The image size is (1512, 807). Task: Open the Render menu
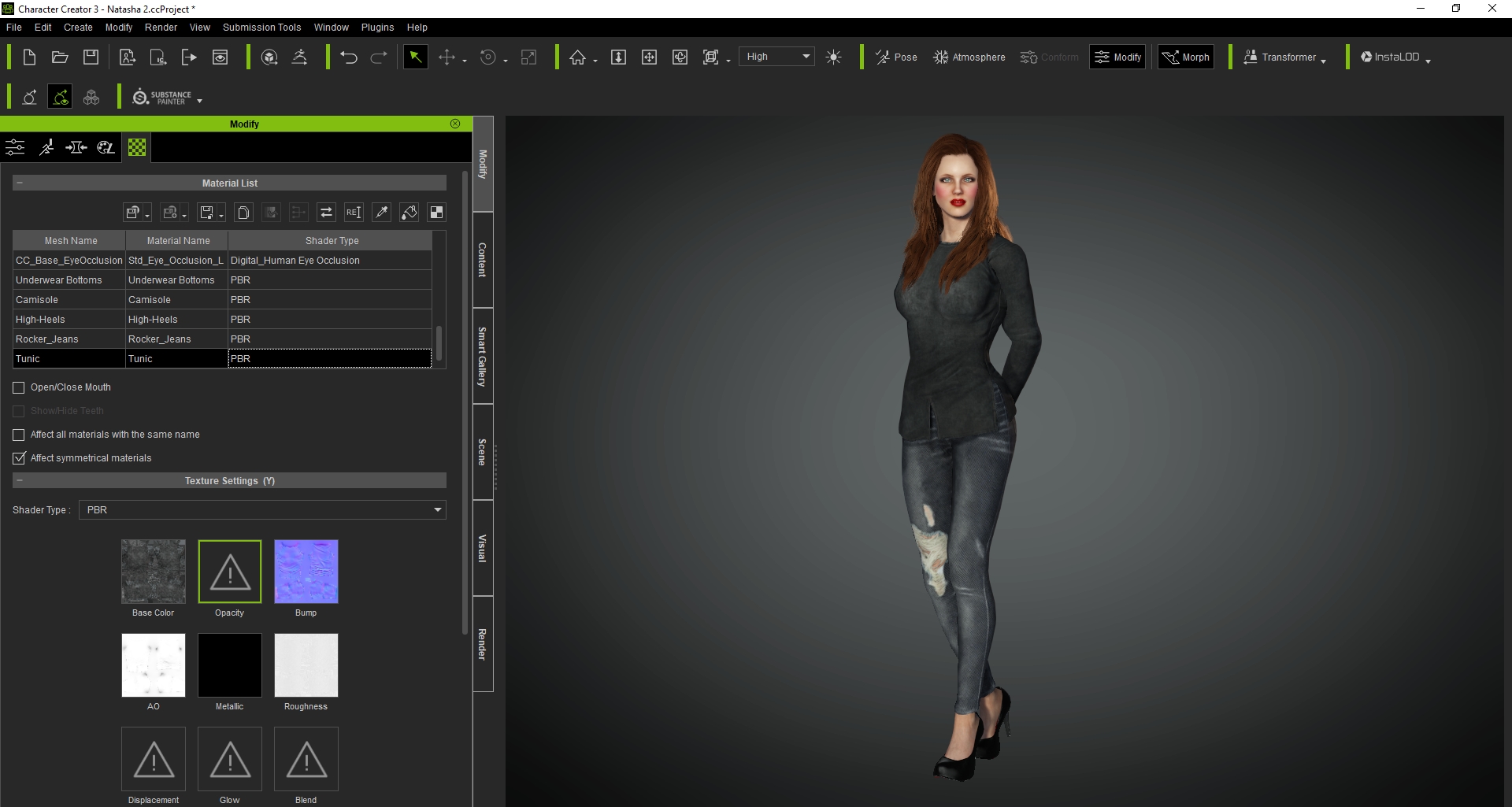[161, 27]
